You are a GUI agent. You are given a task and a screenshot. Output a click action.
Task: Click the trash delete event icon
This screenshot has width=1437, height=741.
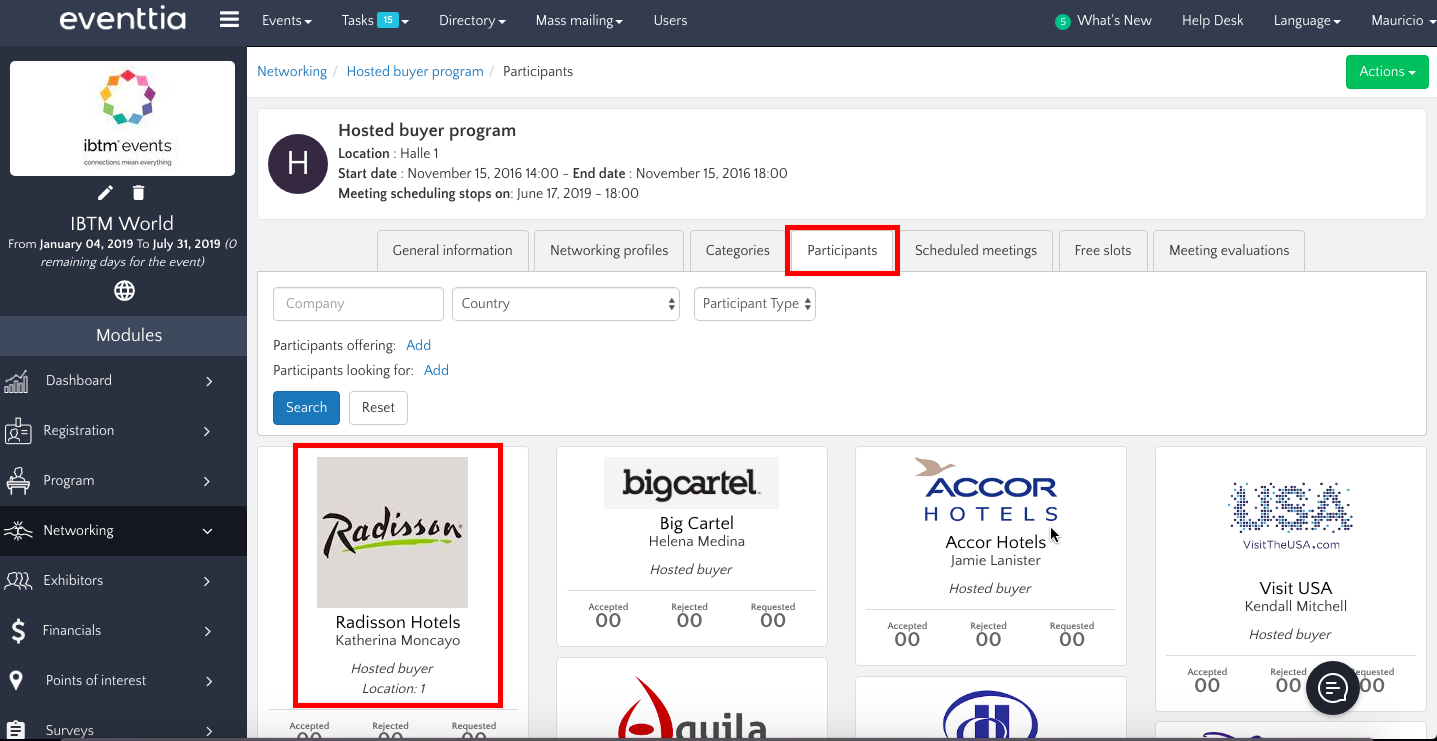[139, 193]
